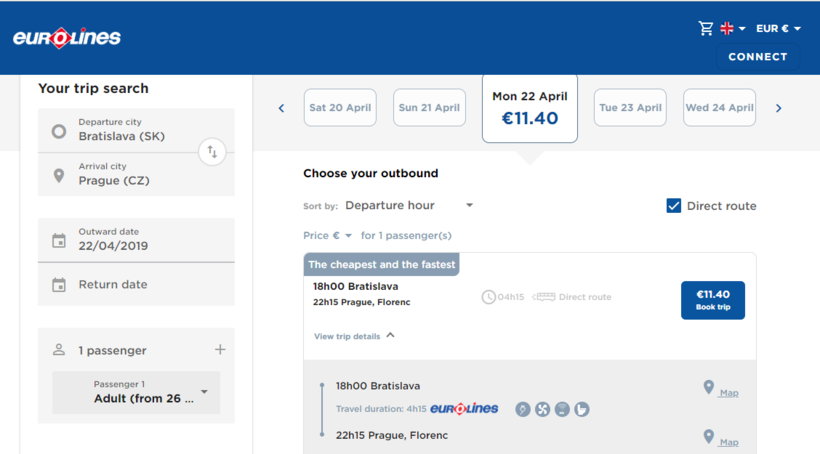This screenshot has width=820, height=454.
Task: Click 'The cheapest and the fastest' label
Action: click(x=382, y=265)
